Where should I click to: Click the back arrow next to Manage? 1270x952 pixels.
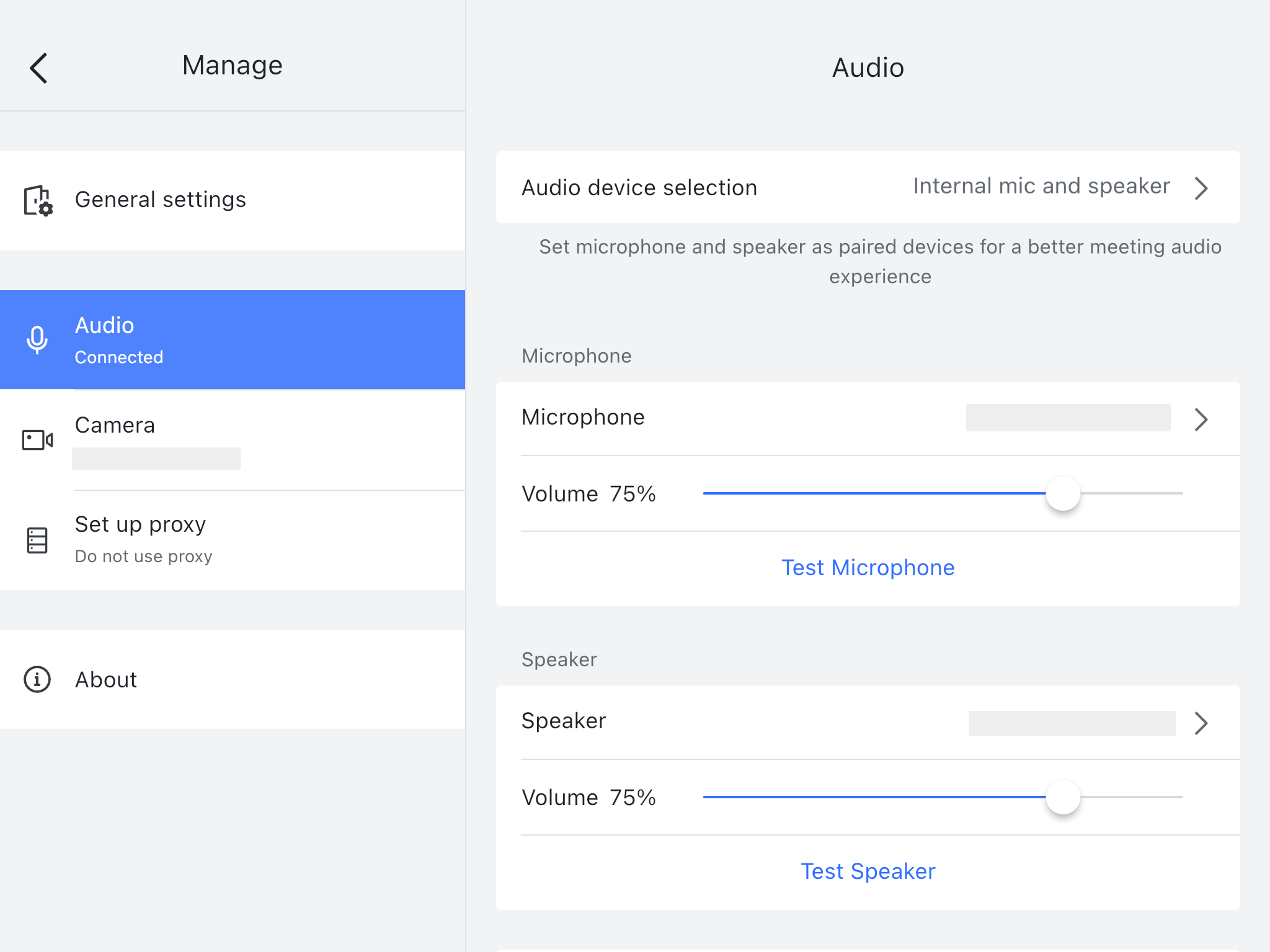click(x=38, y=68)
